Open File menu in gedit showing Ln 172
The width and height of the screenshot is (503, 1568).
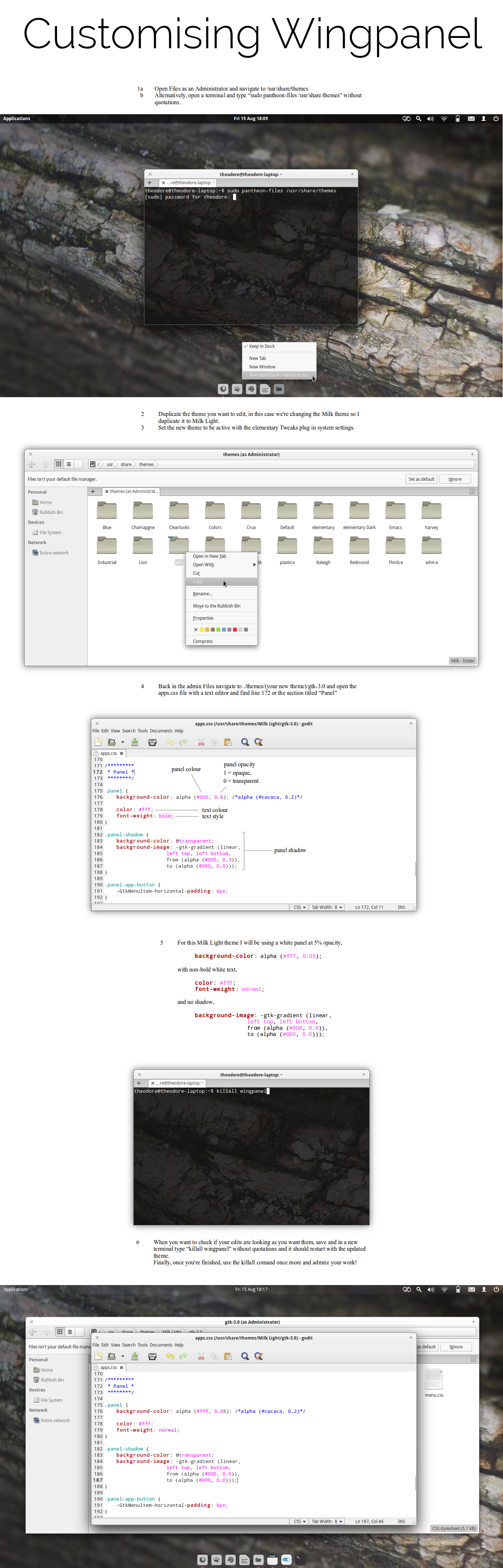(95, 731)
